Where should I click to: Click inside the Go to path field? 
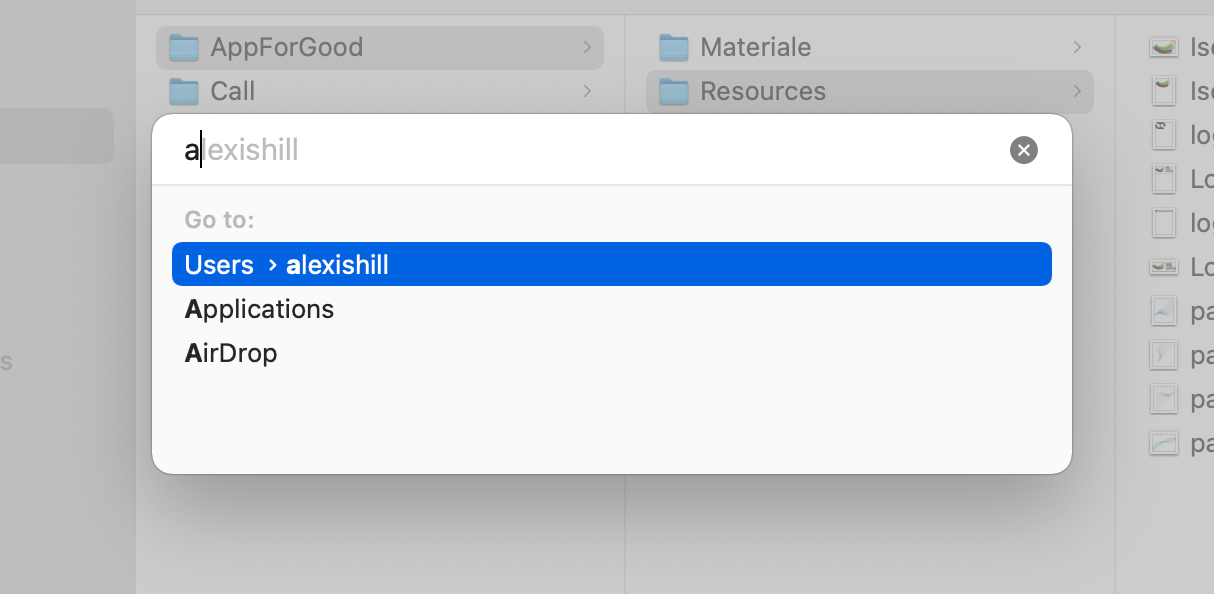[x=590, y=150]
